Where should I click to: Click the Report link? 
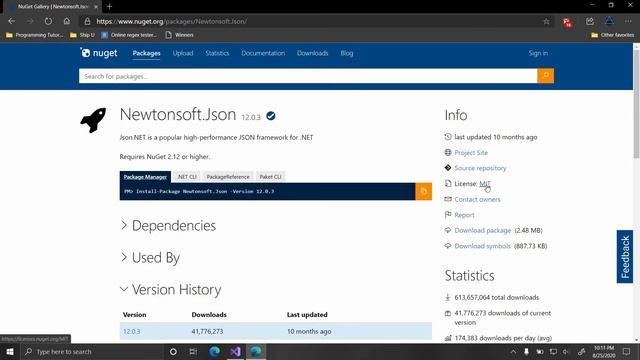pyautogui.click(x=464, y=215)
